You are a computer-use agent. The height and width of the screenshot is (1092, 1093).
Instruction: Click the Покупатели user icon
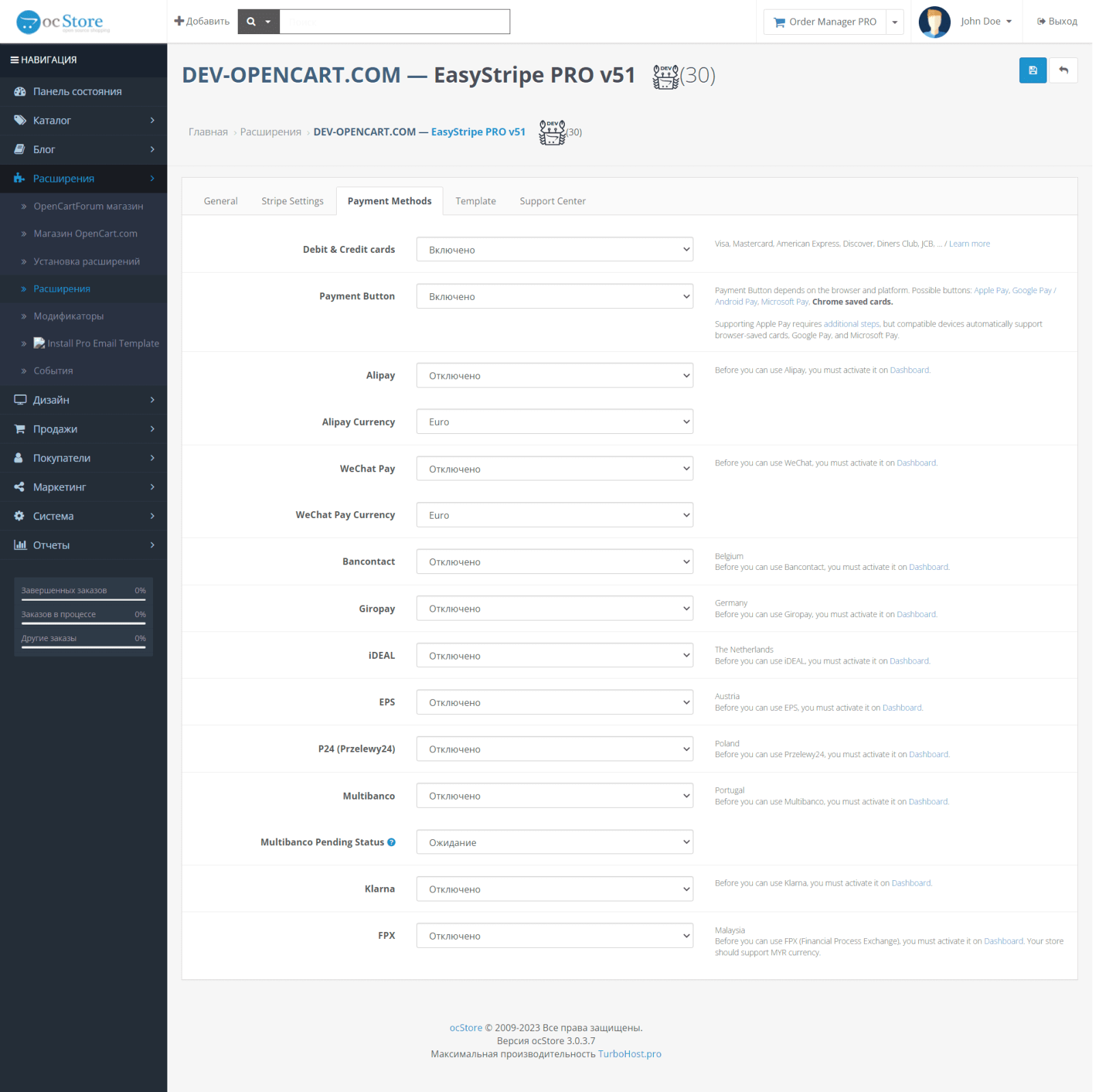point(19,458)
